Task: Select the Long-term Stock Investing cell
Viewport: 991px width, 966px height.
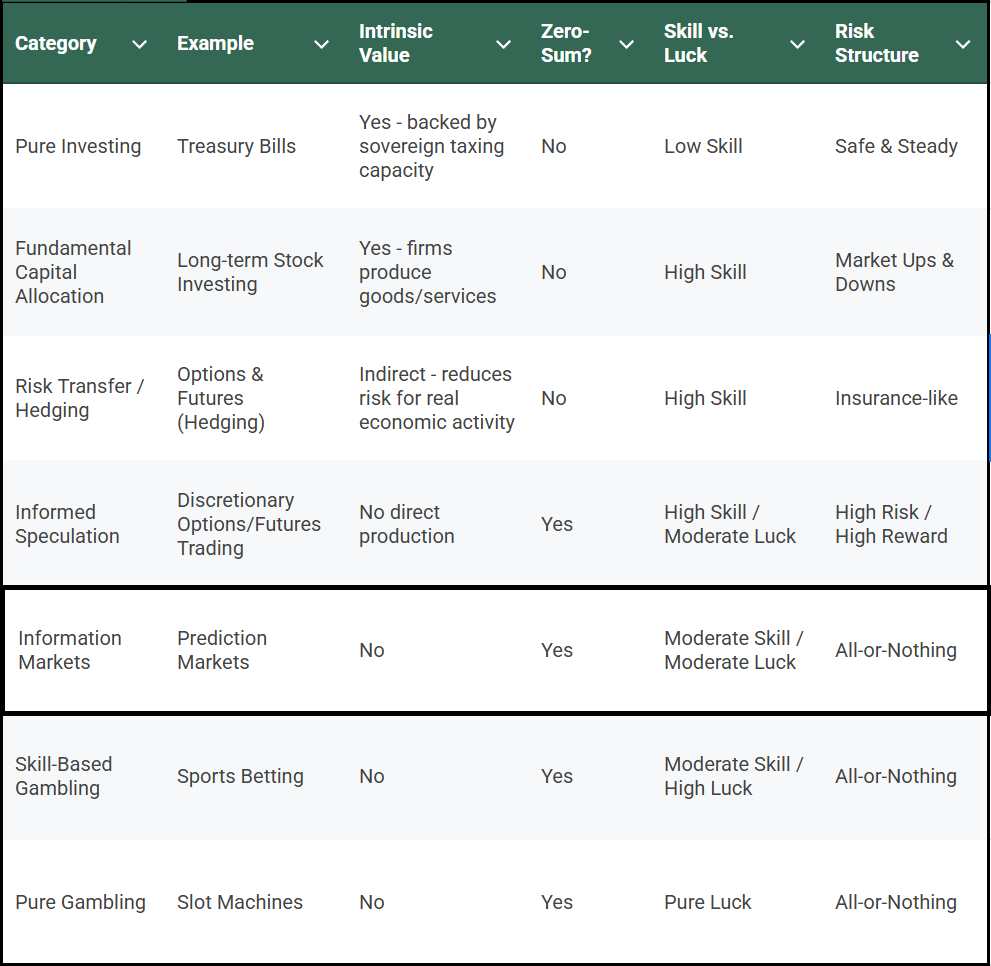Action: pyautogui.click(x=250, y=272)
